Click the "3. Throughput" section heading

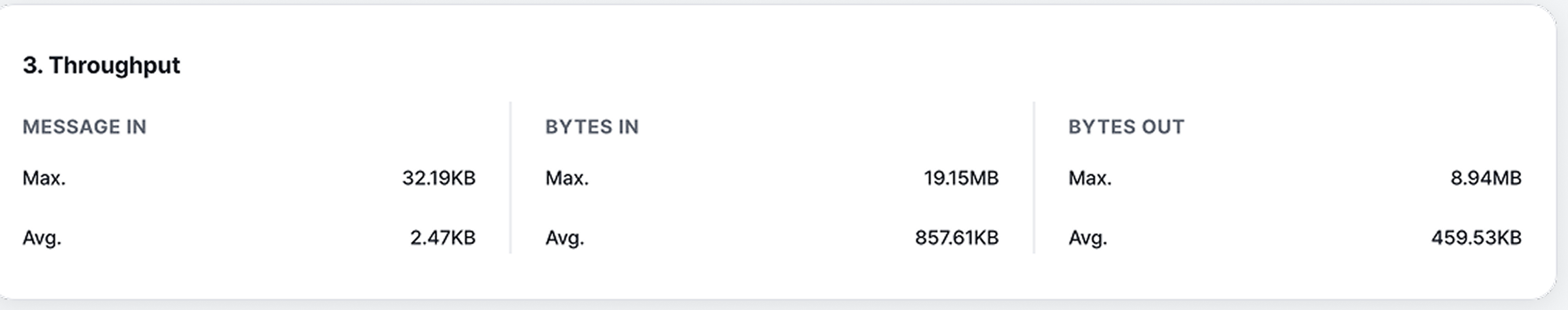click(101, 65)
